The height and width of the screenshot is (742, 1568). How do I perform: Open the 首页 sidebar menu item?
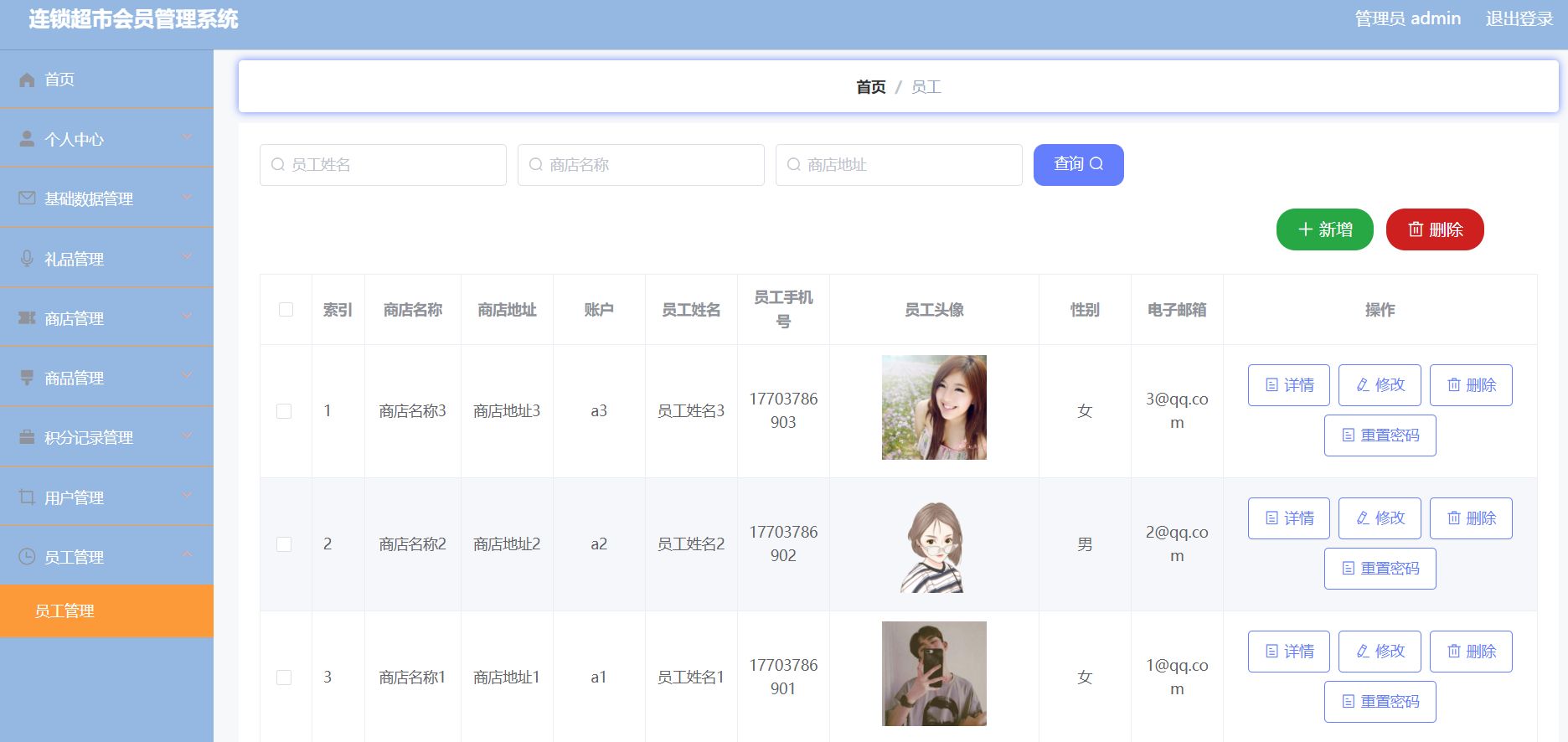click(x=106, y=80)
